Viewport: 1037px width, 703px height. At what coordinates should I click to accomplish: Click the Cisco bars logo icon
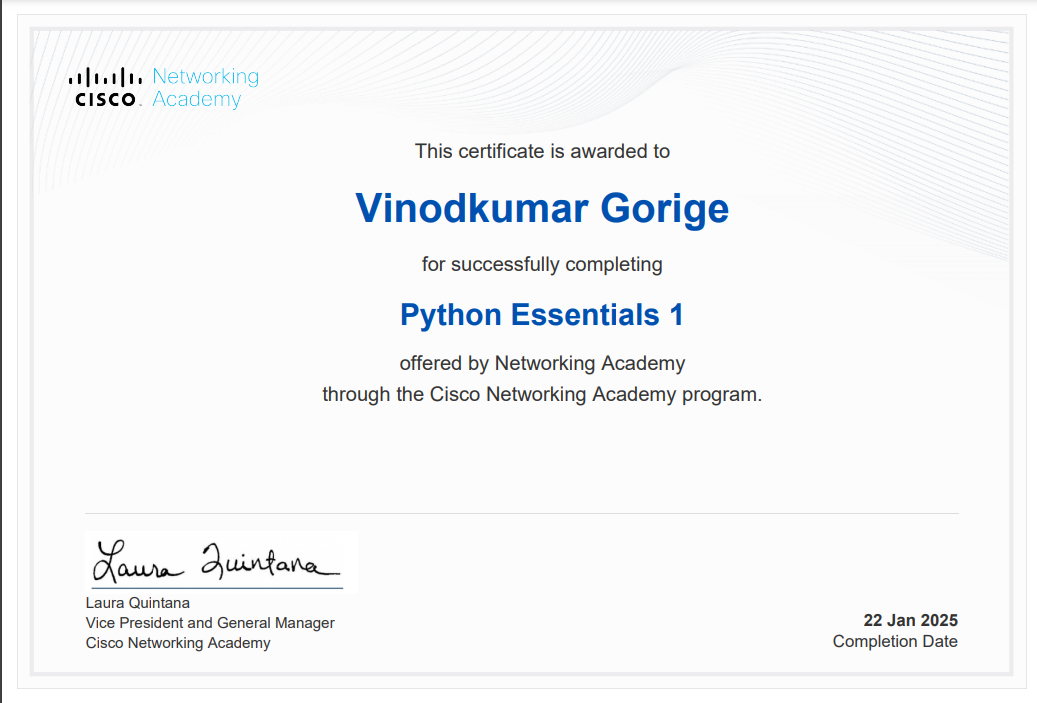click(x=105, y=77)
